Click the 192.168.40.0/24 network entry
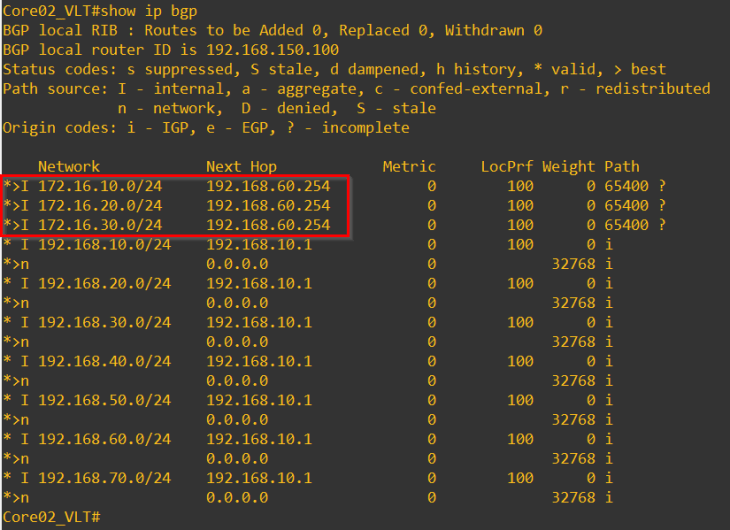 (104, 361)
